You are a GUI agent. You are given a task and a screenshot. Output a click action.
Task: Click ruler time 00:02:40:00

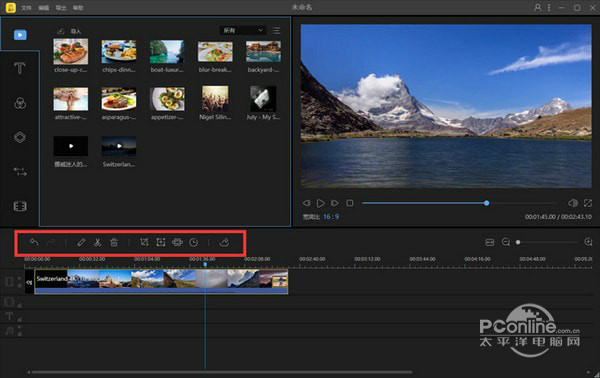pyautogui.click(x=312, y=259)
